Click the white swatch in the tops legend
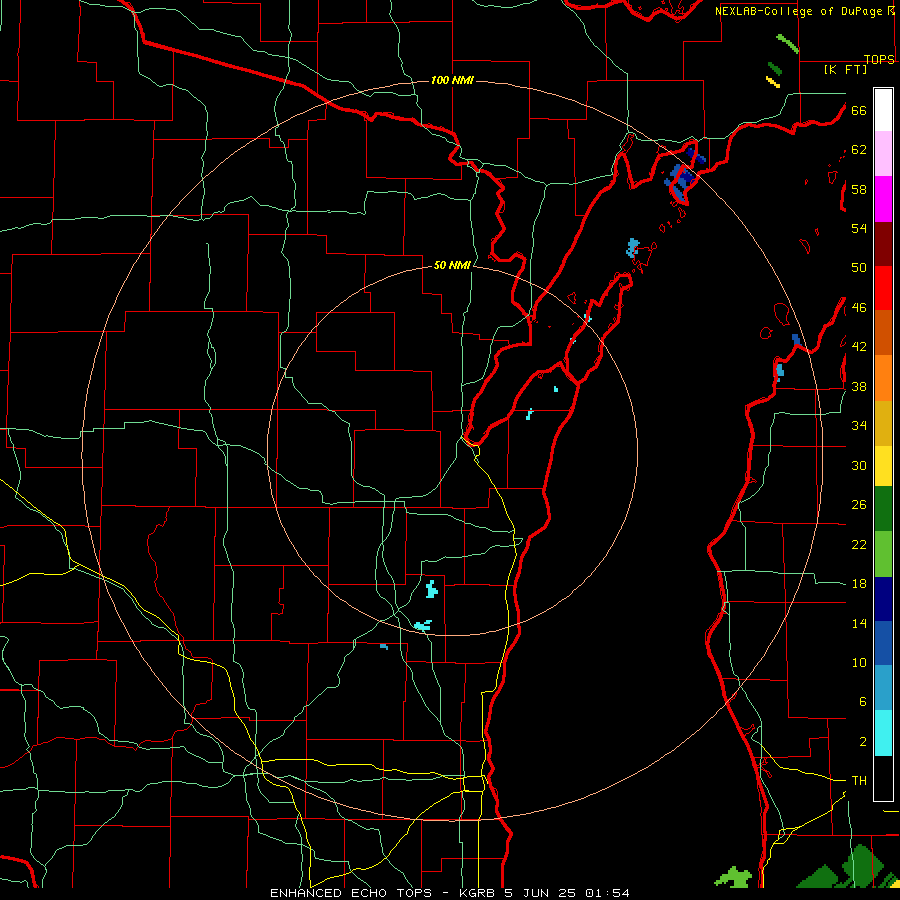The image size is (900, 900). [x=883, y=110]
